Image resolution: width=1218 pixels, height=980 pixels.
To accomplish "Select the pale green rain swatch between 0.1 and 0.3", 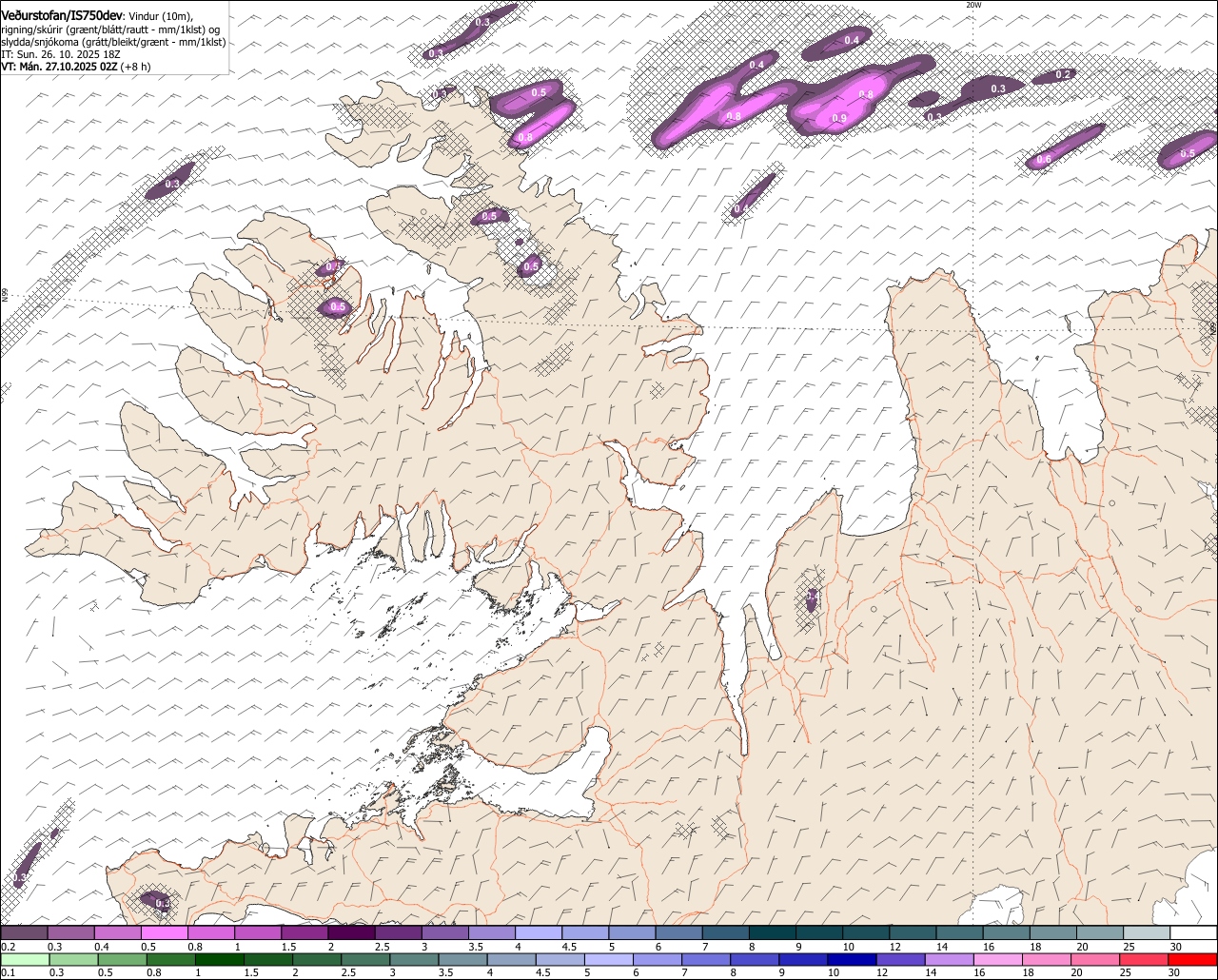I will [25, 960].
